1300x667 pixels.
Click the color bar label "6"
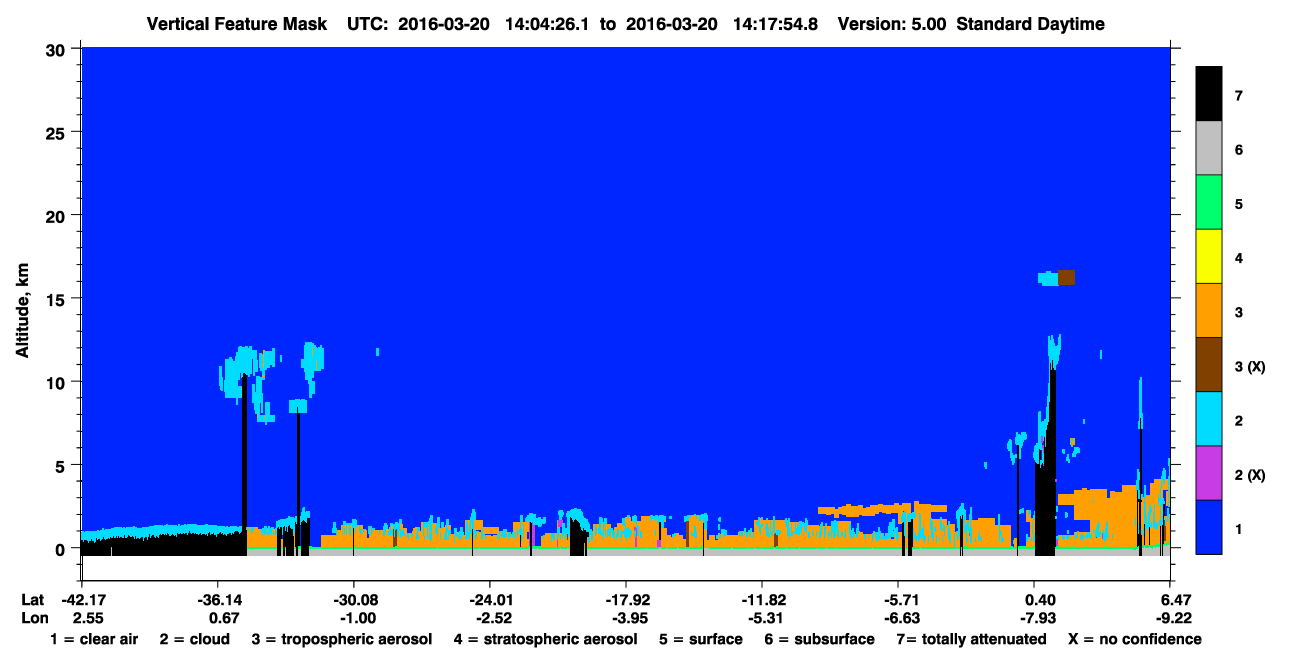pos(1238,150)
